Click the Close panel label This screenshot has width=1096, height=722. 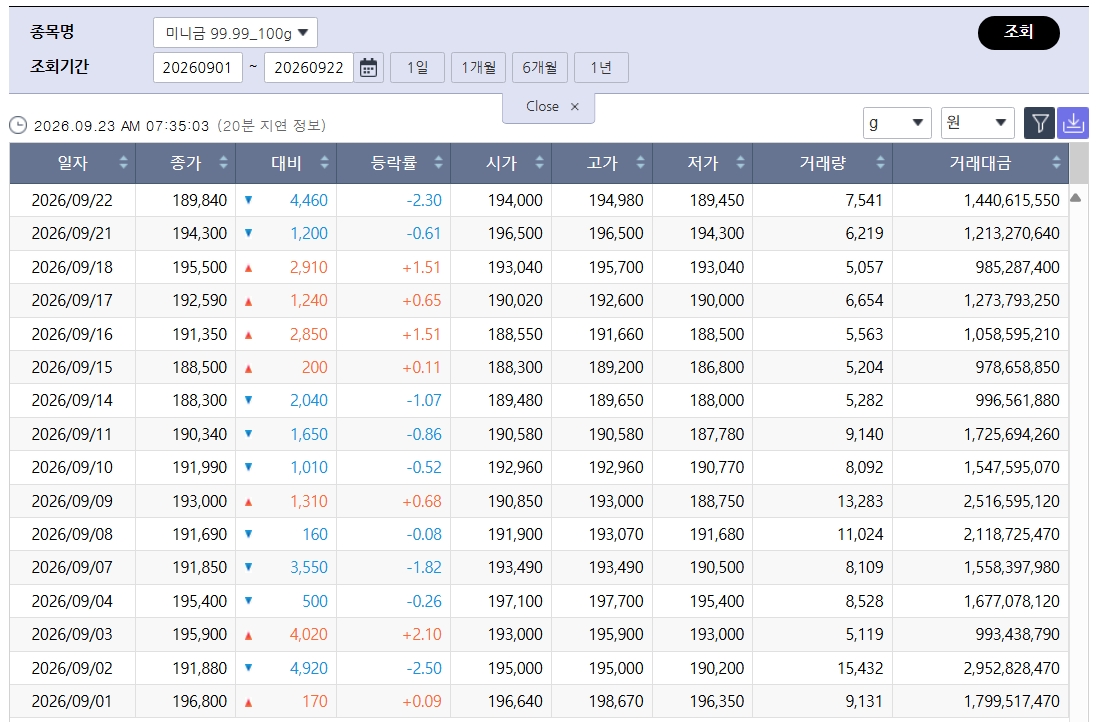[x=542, y=106]
